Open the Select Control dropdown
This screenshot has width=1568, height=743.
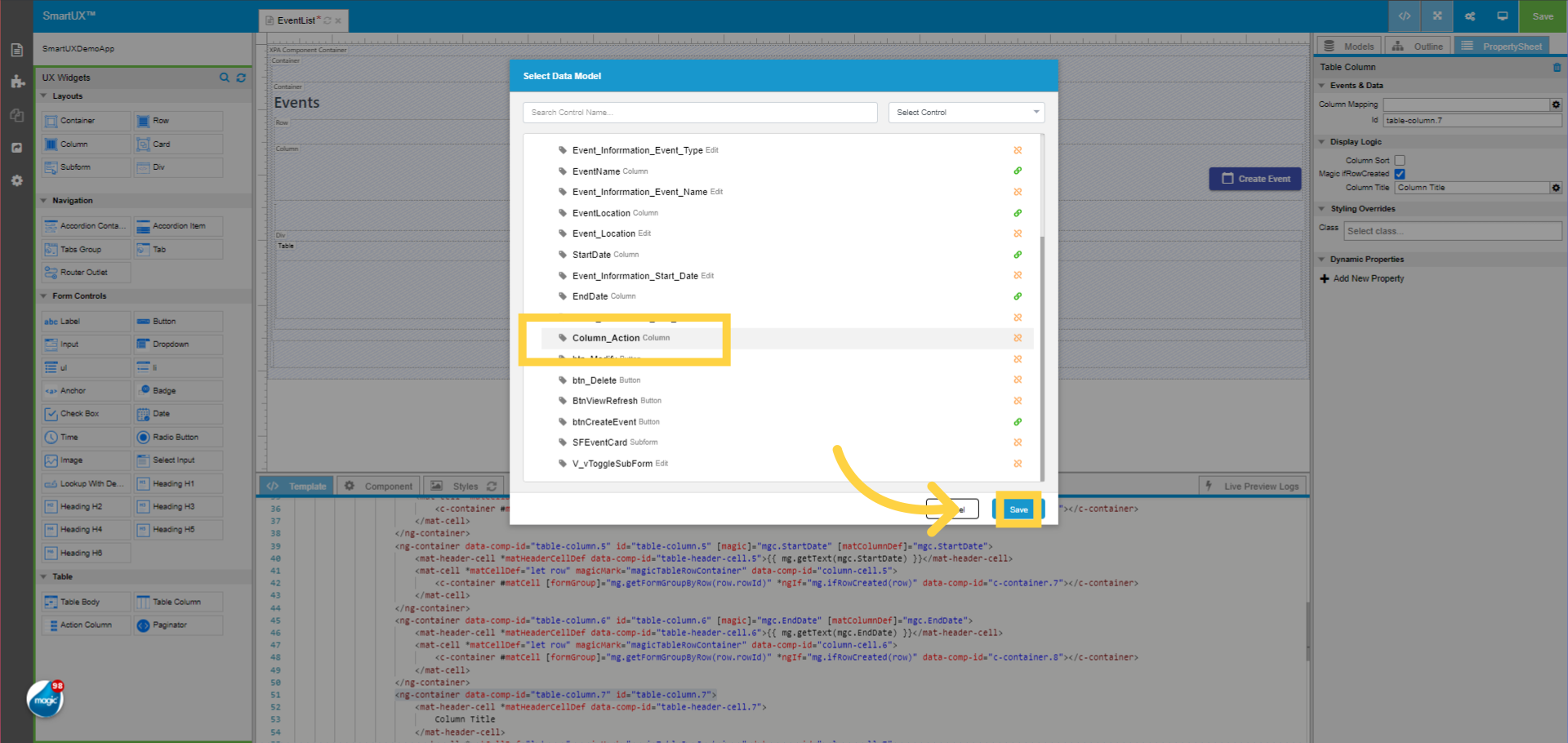point(966,112)
